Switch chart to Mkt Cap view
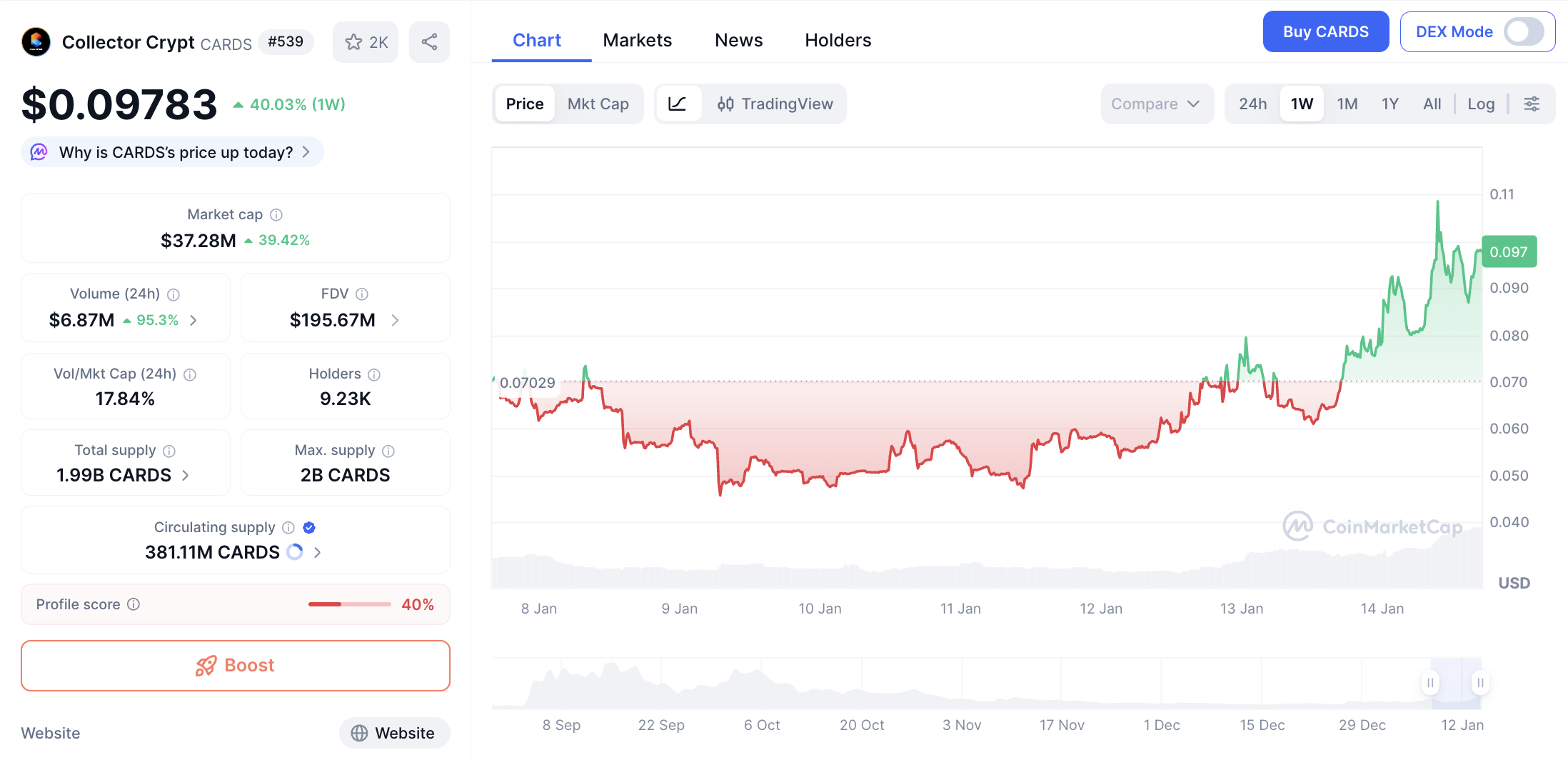 coord(598,104)
